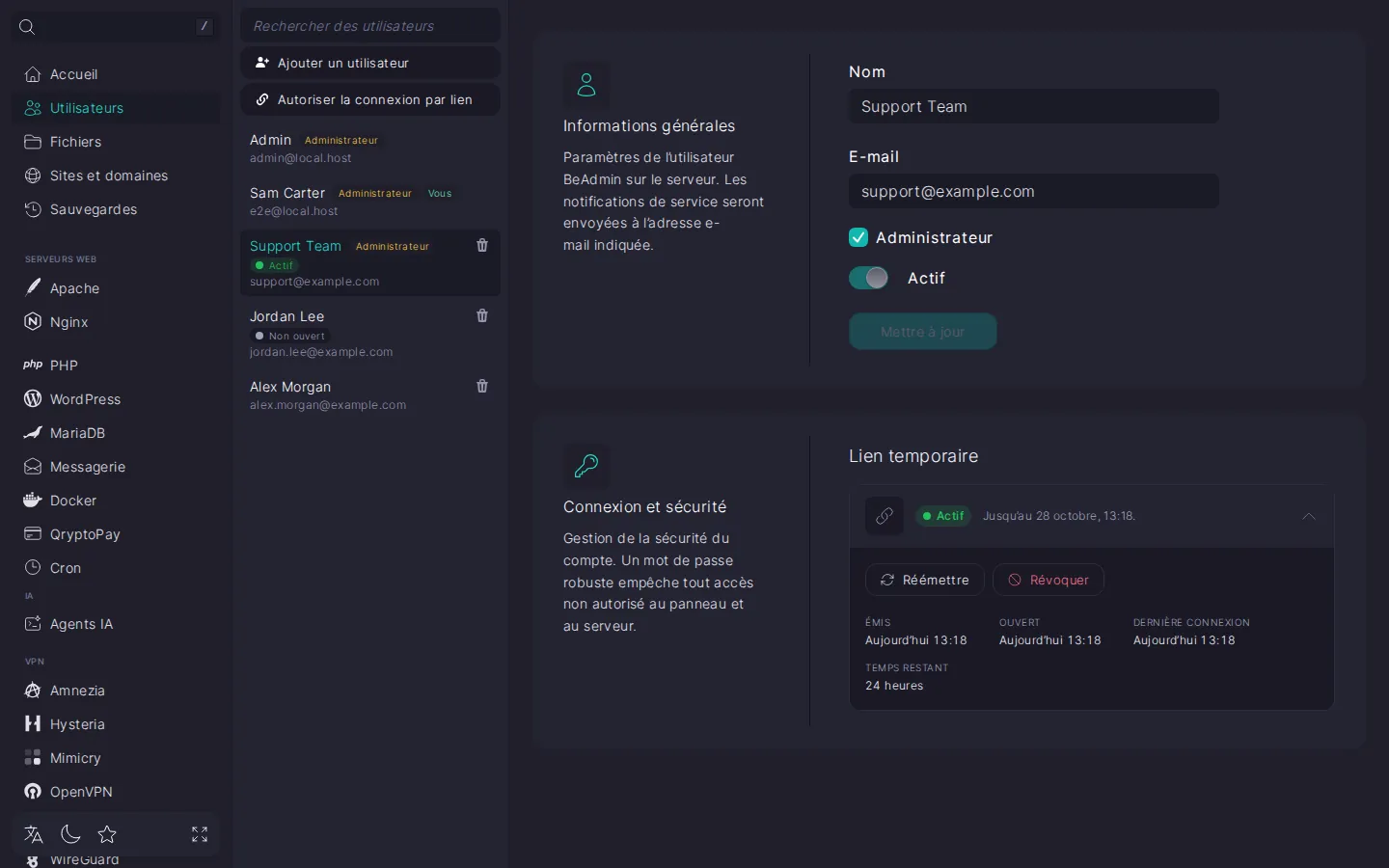
Task: Open Agents IA in the sidebar
Action: 116,624
